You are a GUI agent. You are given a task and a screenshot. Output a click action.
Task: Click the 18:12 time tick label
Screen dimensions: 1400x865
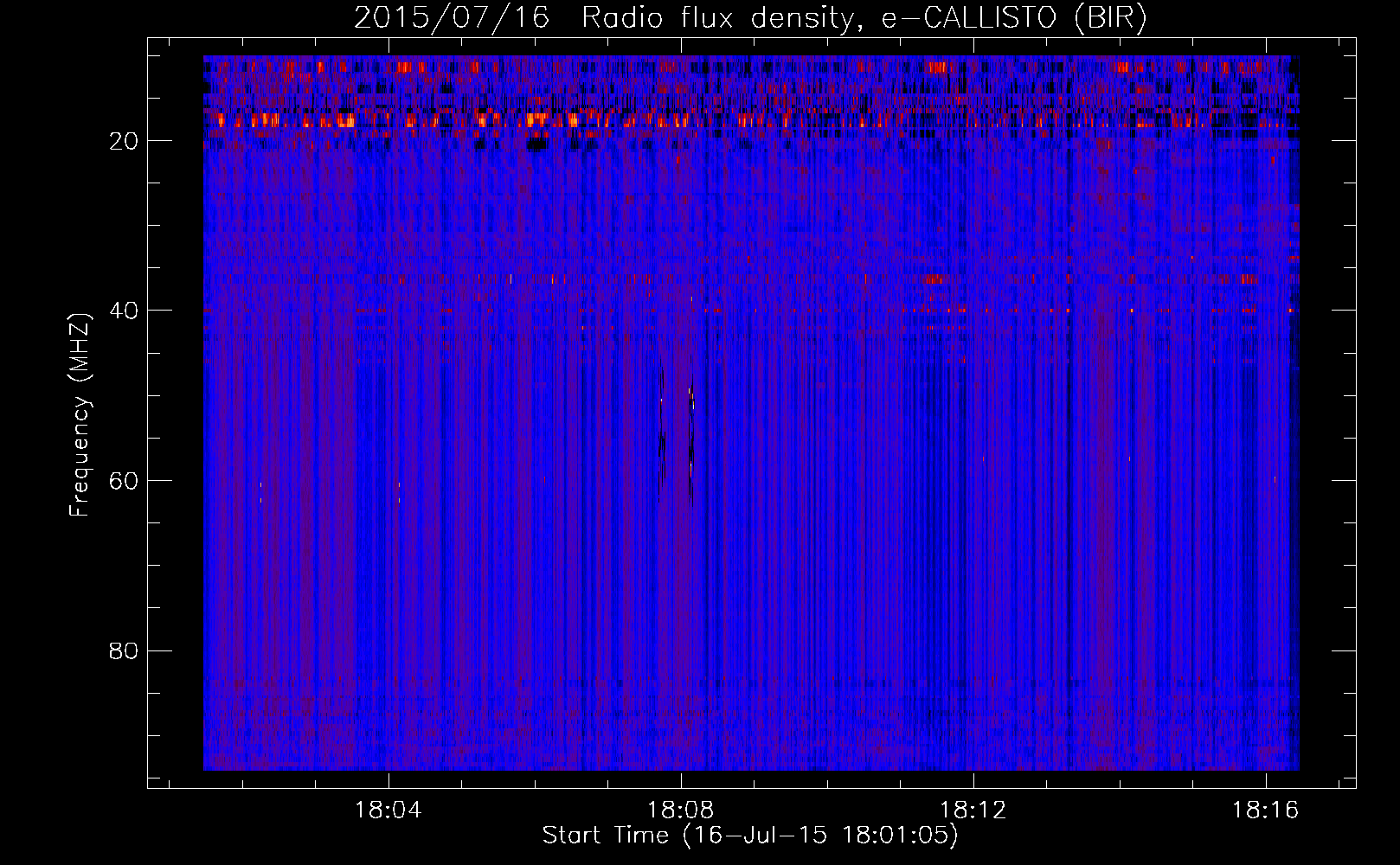(973, 811)
